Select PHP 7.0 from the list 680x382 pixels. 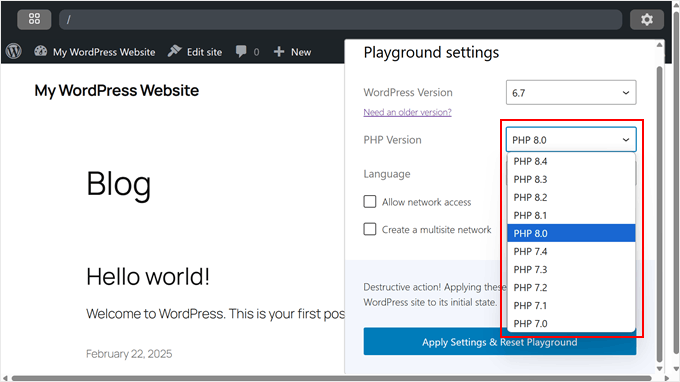pos(571,323)
